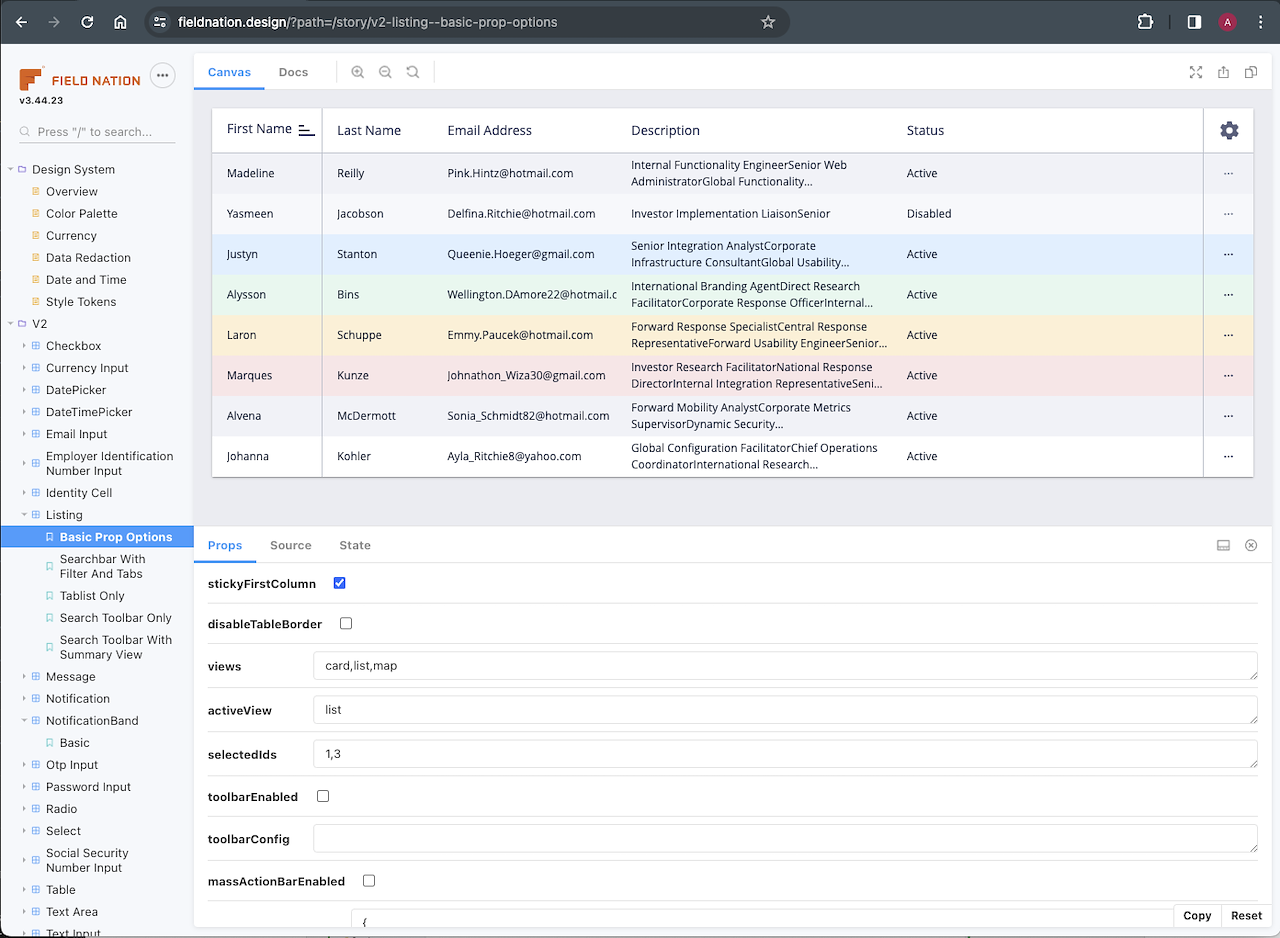Image resolution: width=1280 pixels, height=938 pixels.
Task: Uncheck the stickyFirstColumn checkbox
Action: pyautogui.click(x=340, y=583)
